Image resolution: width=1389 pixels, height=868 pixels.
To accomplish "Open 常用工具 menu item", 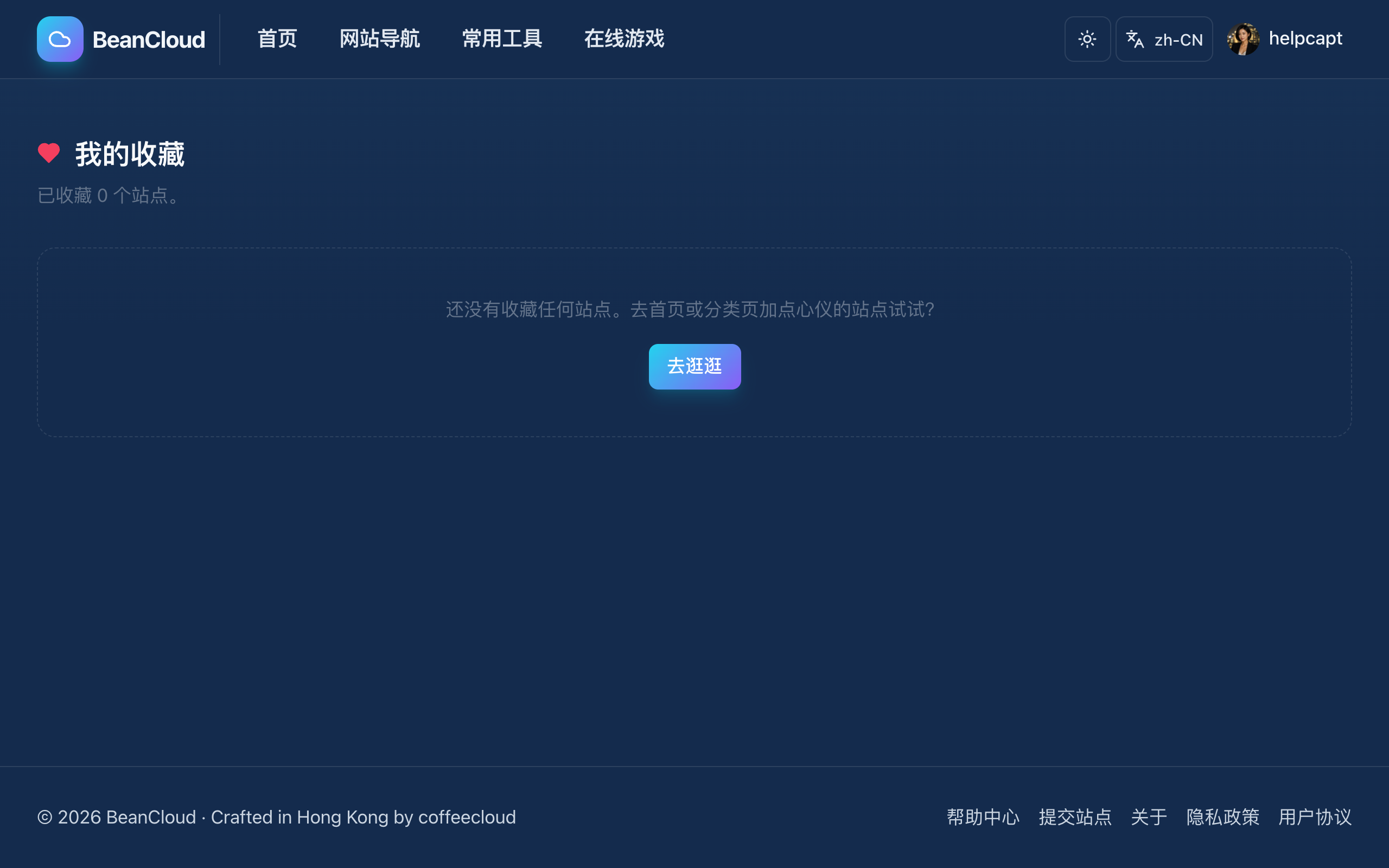I will point(502,39).
